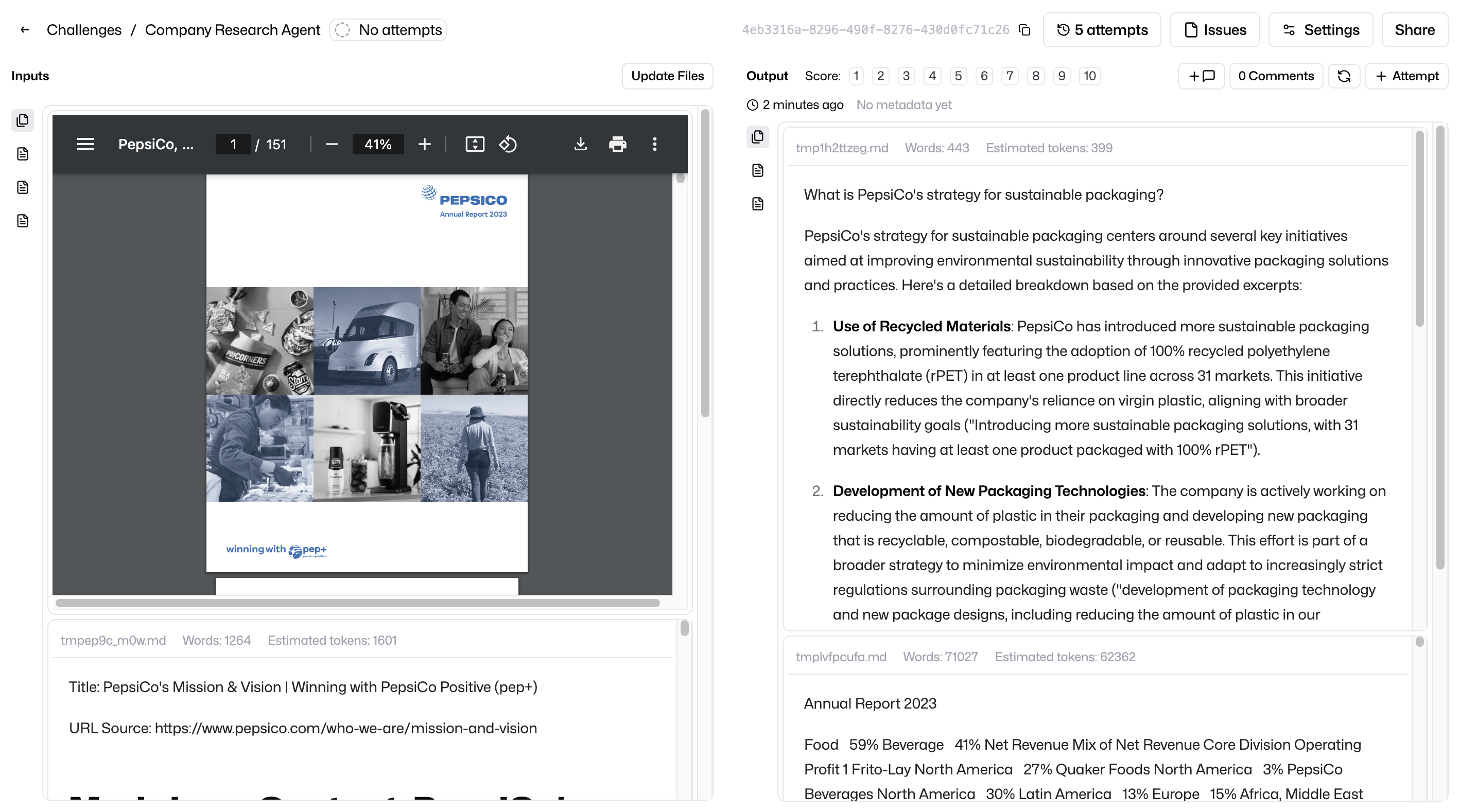Go back using the left arrow icon

pos(24,29)
